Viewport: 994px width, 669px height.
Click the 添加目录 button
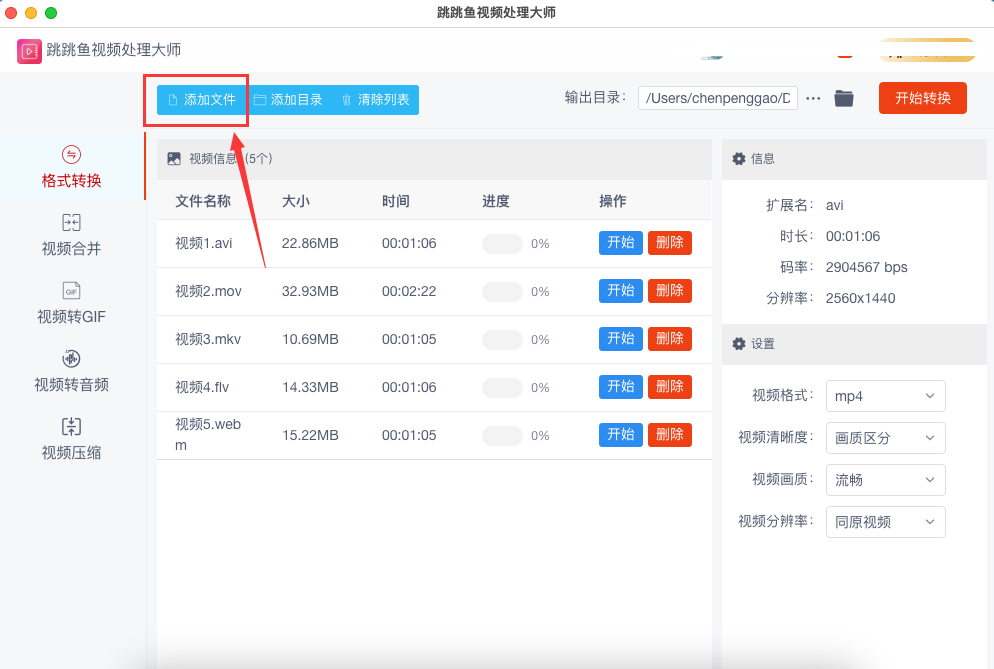point(288,100)
